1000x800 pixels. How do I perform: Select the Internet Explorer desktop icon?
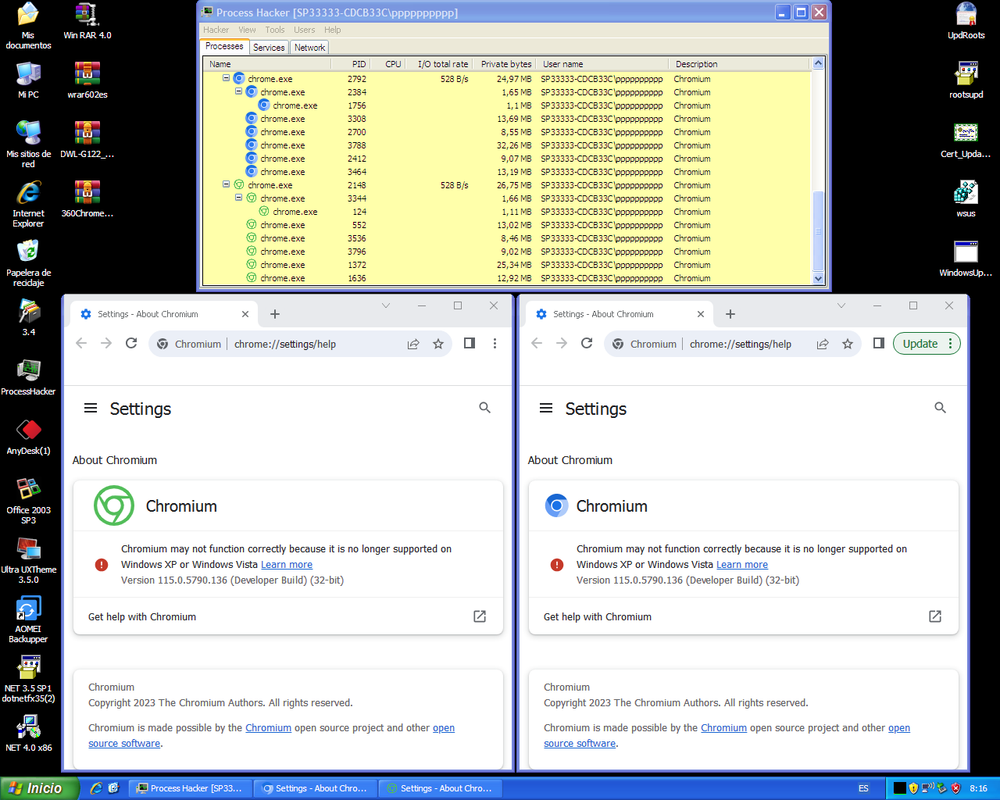click(28, 204)
